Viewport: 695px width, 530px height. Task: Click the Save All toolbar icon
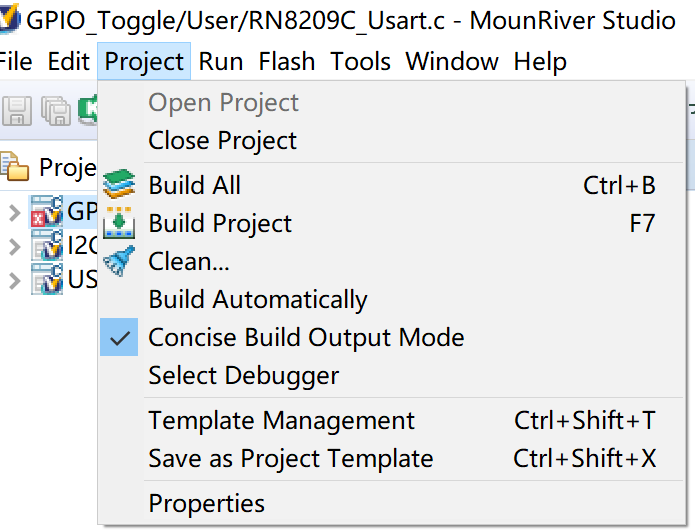pyautogui.click(x=55, y=110)
